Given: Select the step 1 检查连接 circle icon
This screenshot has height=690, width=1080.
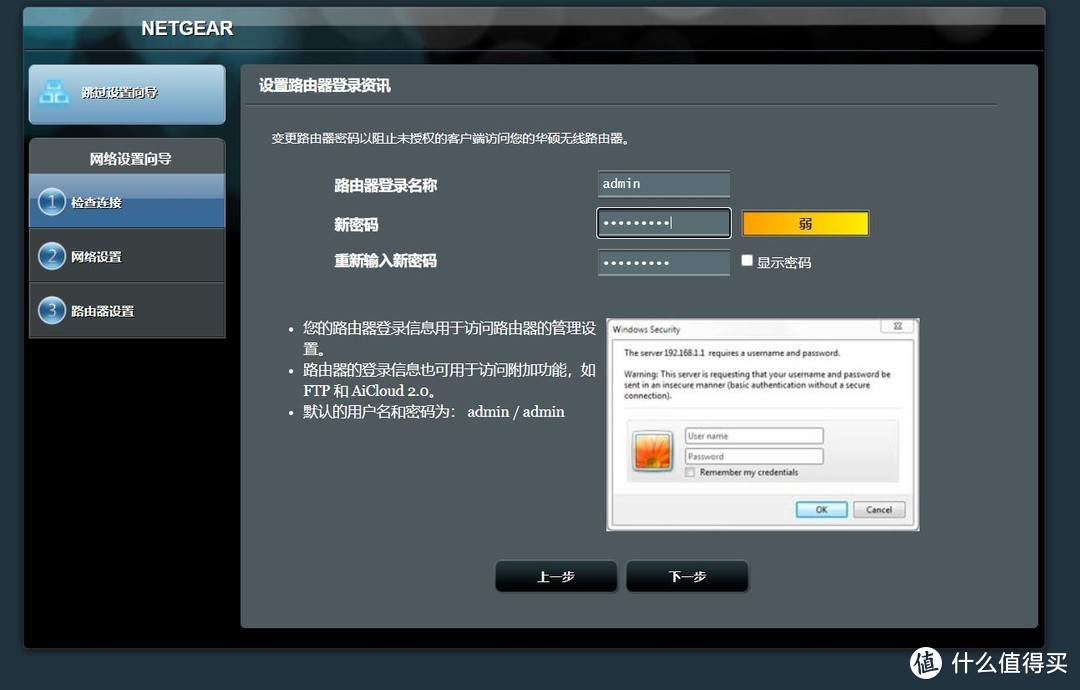Looking at the screenshot, I should tap(52, 202).
